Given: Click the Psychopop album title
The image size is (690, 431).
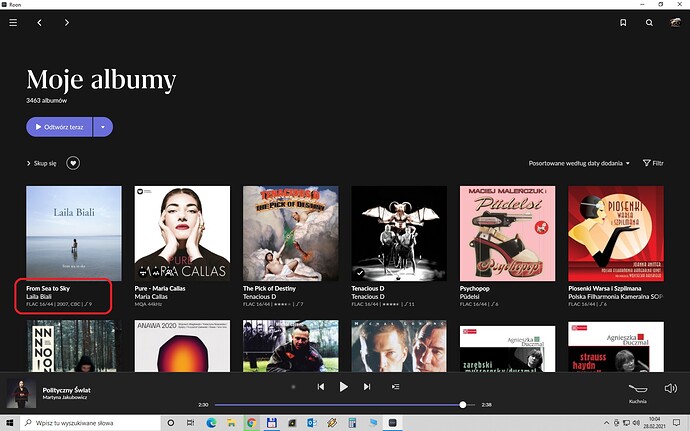Looking at the screenshot, I should (474, 288).
